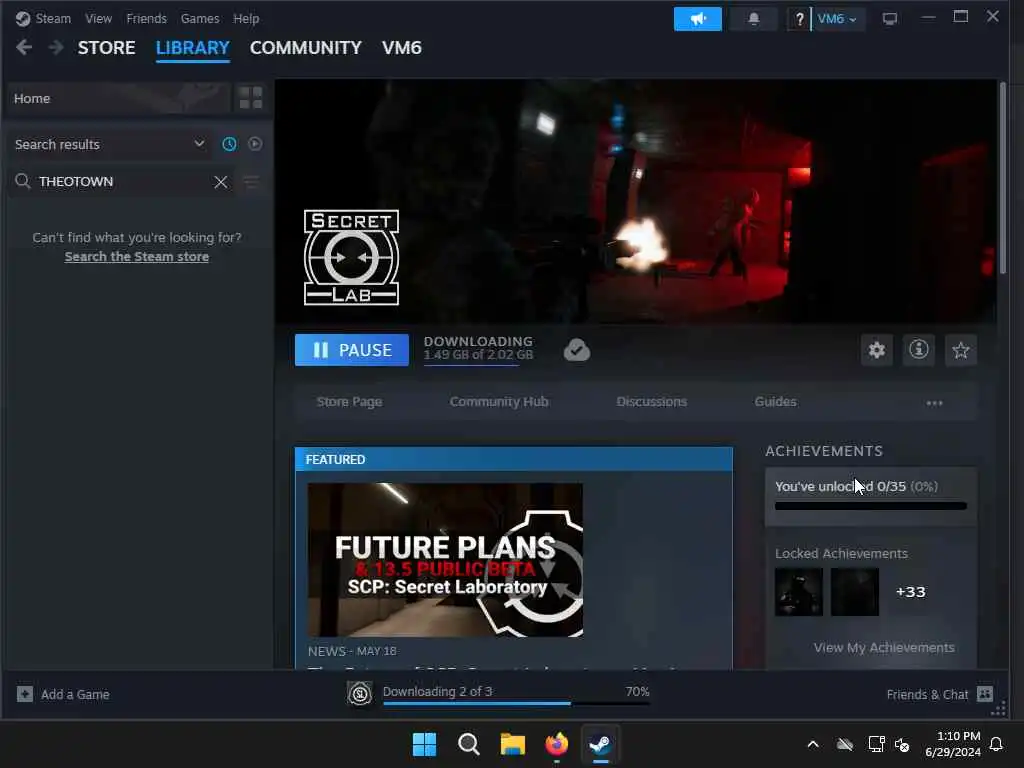
Task: Click the Add a Game label
Action: 75,694
